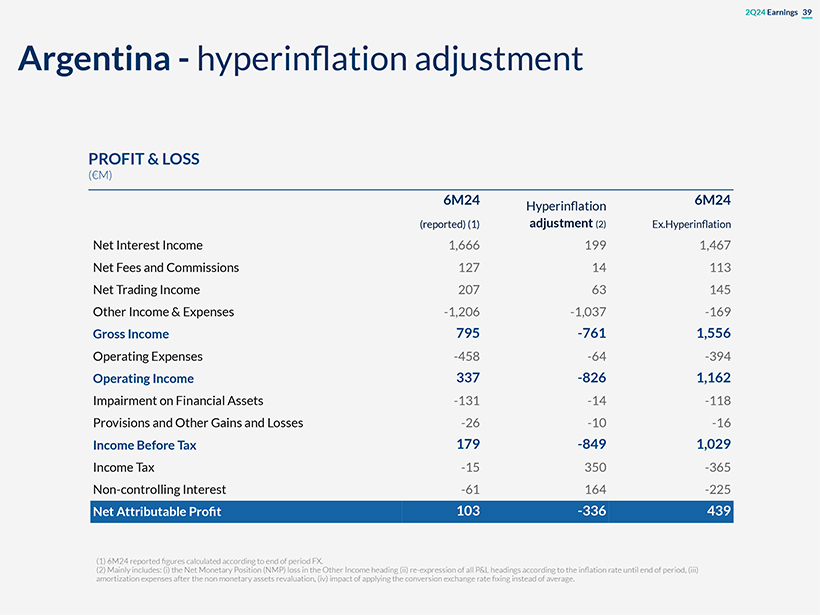Select the "Net Fees and Commissions" row label
This screenshot has width=820, height=615.
click(165, 267)
